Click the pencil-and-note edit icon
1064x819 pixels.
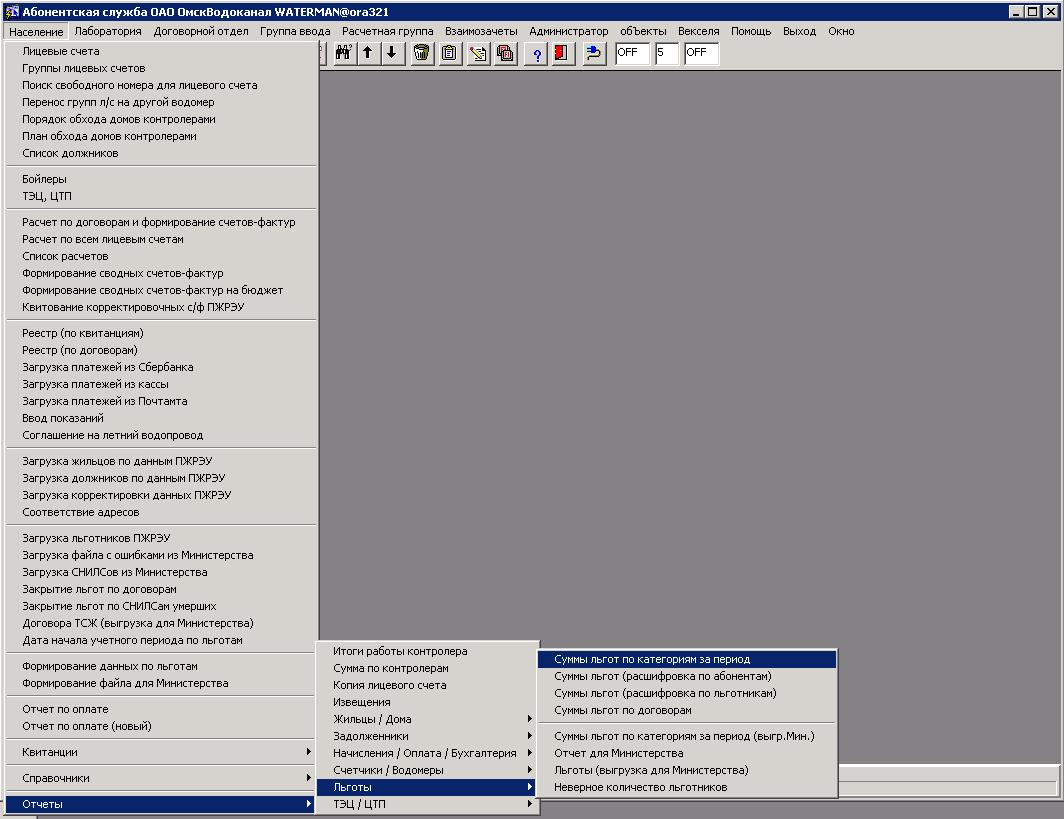[x=478, y=53]
